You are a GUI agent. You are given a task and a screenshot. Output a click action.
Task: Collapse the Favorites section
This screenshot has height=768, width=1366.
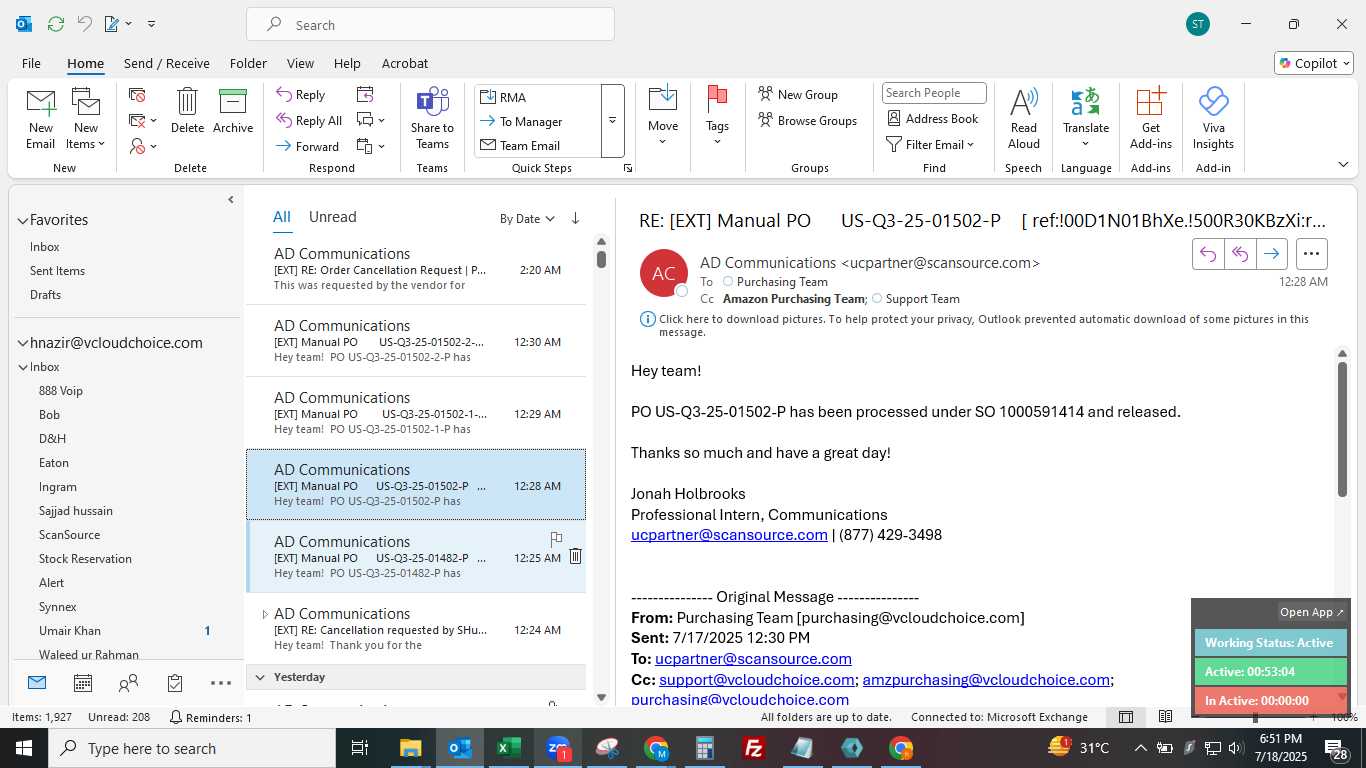tap(22, 220)
